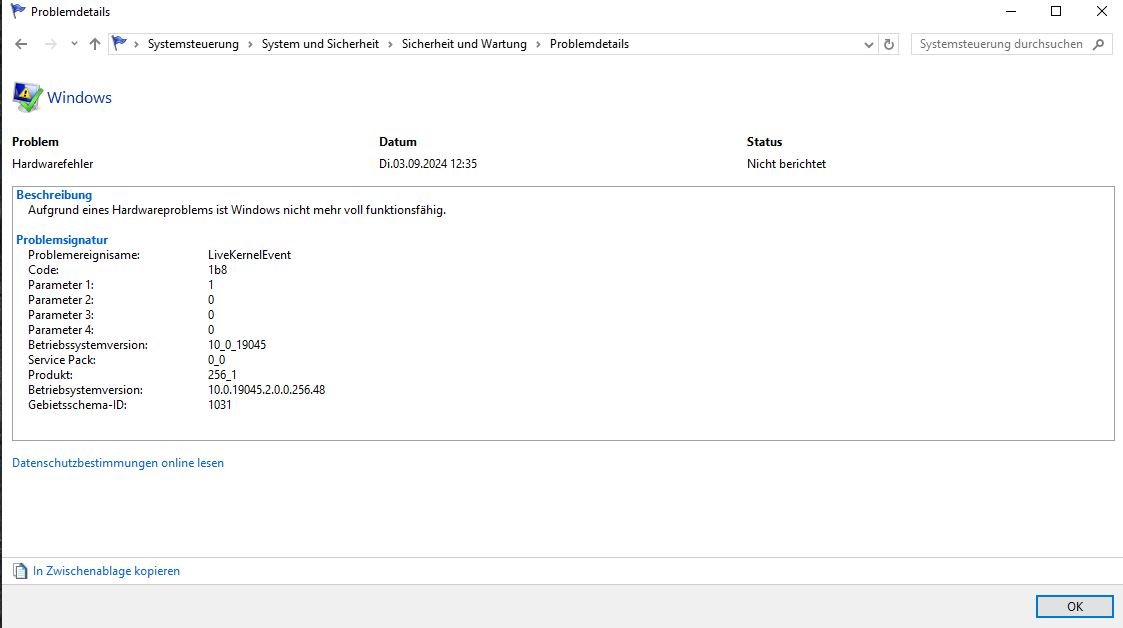Viewport: 1123px width, 628px height.
Task: Expand chevron after Sicherheit und Wartung
Action: tap(538, 44)
